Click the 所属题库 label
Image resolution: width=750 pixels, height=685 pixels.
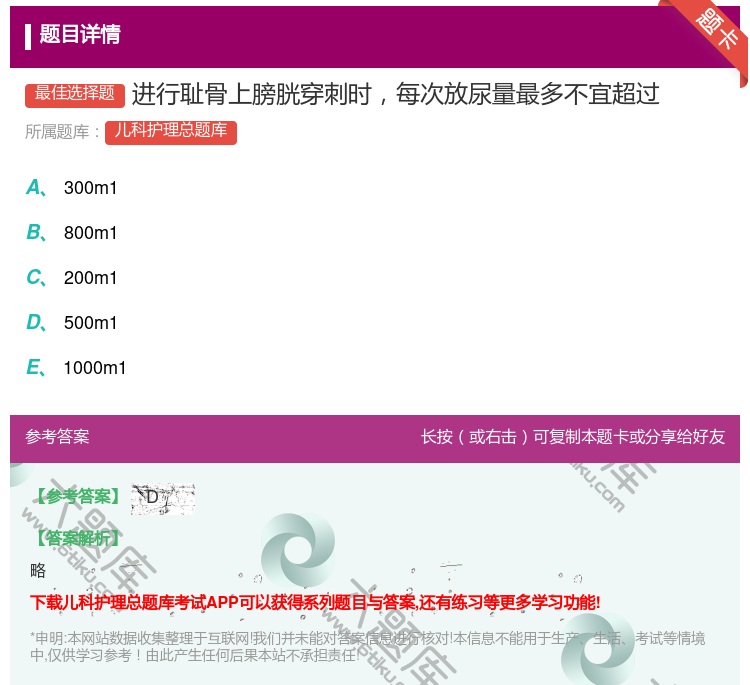coord(63,132)
